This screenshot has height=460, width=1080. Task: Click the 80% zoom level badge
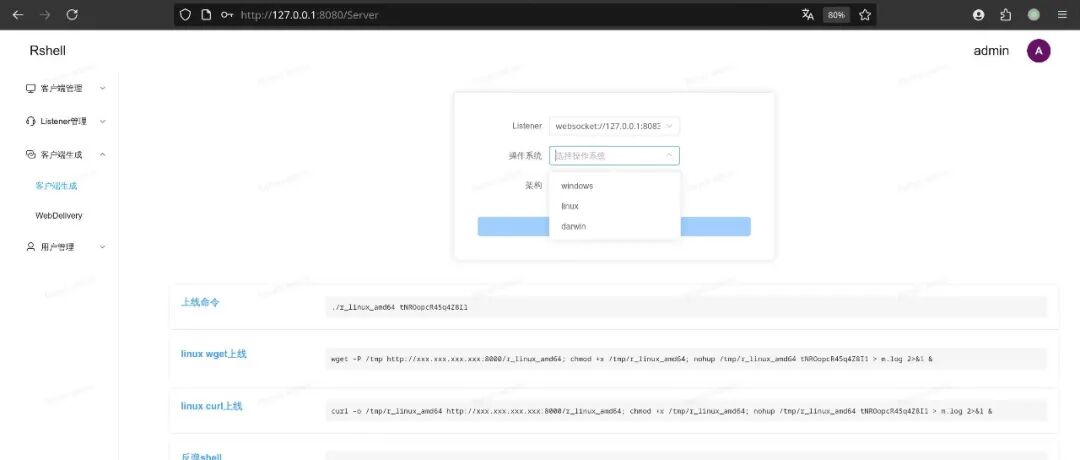(836, 14)
